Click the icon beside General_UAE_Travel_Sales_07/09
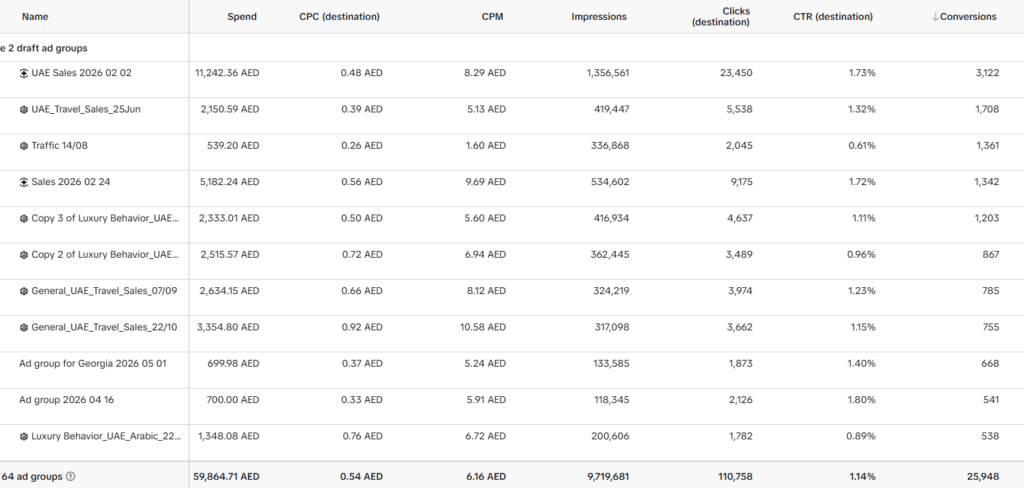The image size is (1024, 488). pyautogui.click(x=24, y=291)
